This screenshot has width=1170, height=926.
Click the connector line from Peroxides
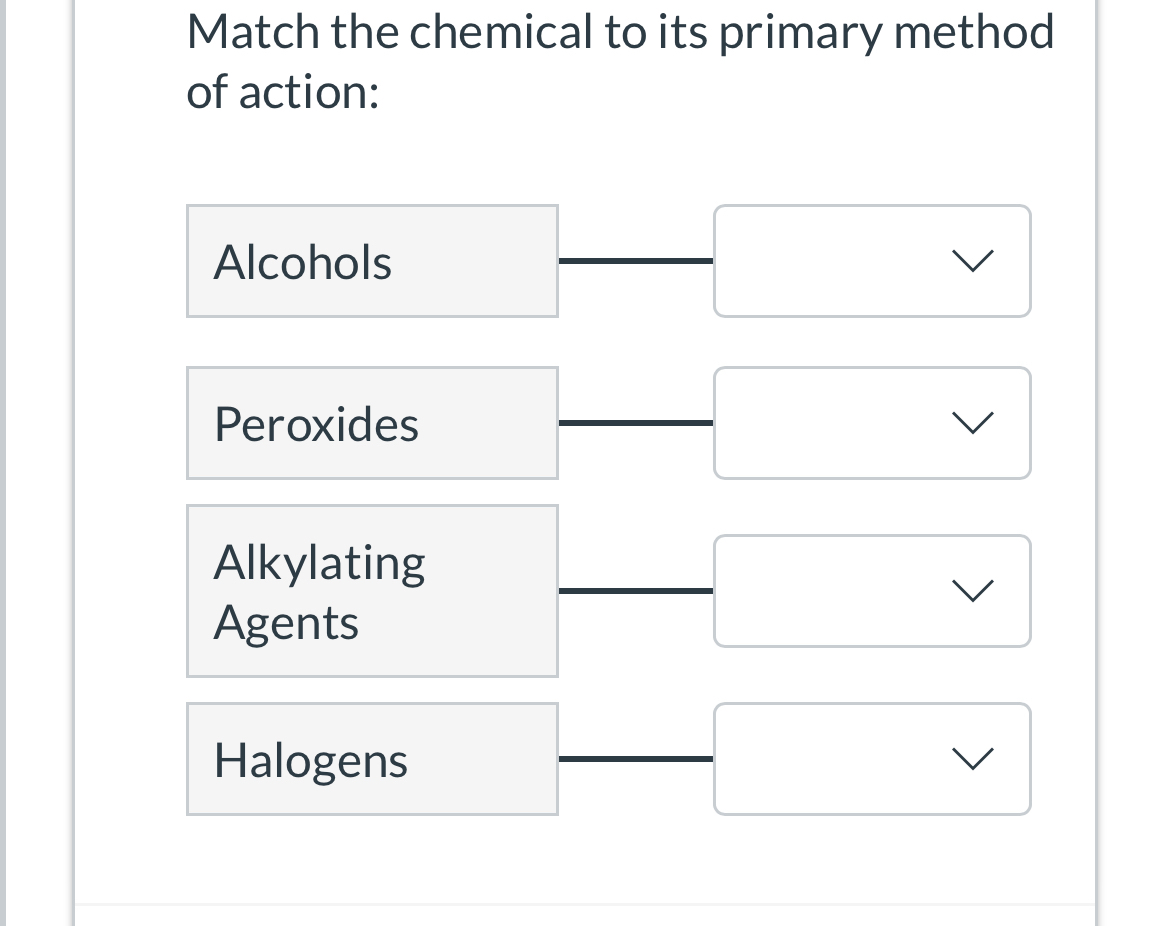pyautogui.click(x=635, y=423)
